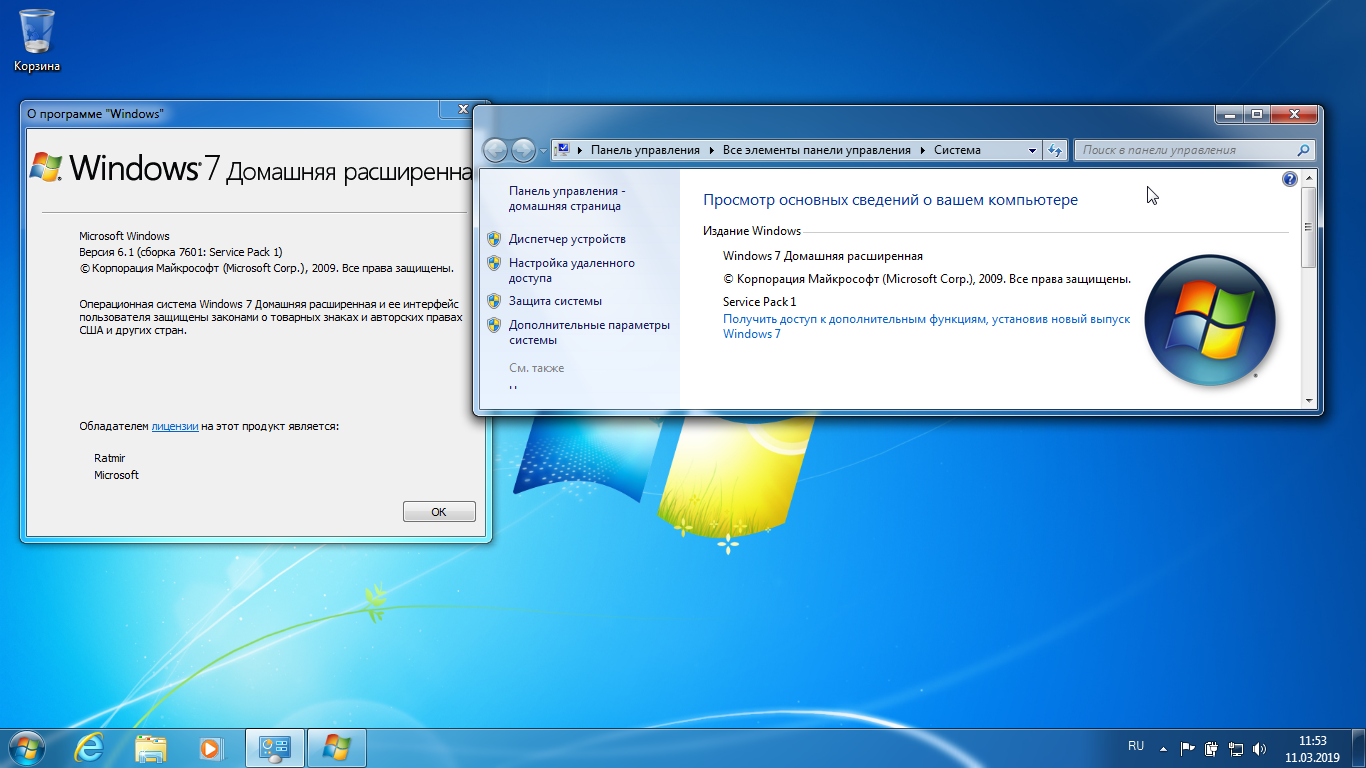The width and height of the screenshot is (1366, 768).
Task: Click the search magnifier in control panel search
Action: tap(1303, 150)
